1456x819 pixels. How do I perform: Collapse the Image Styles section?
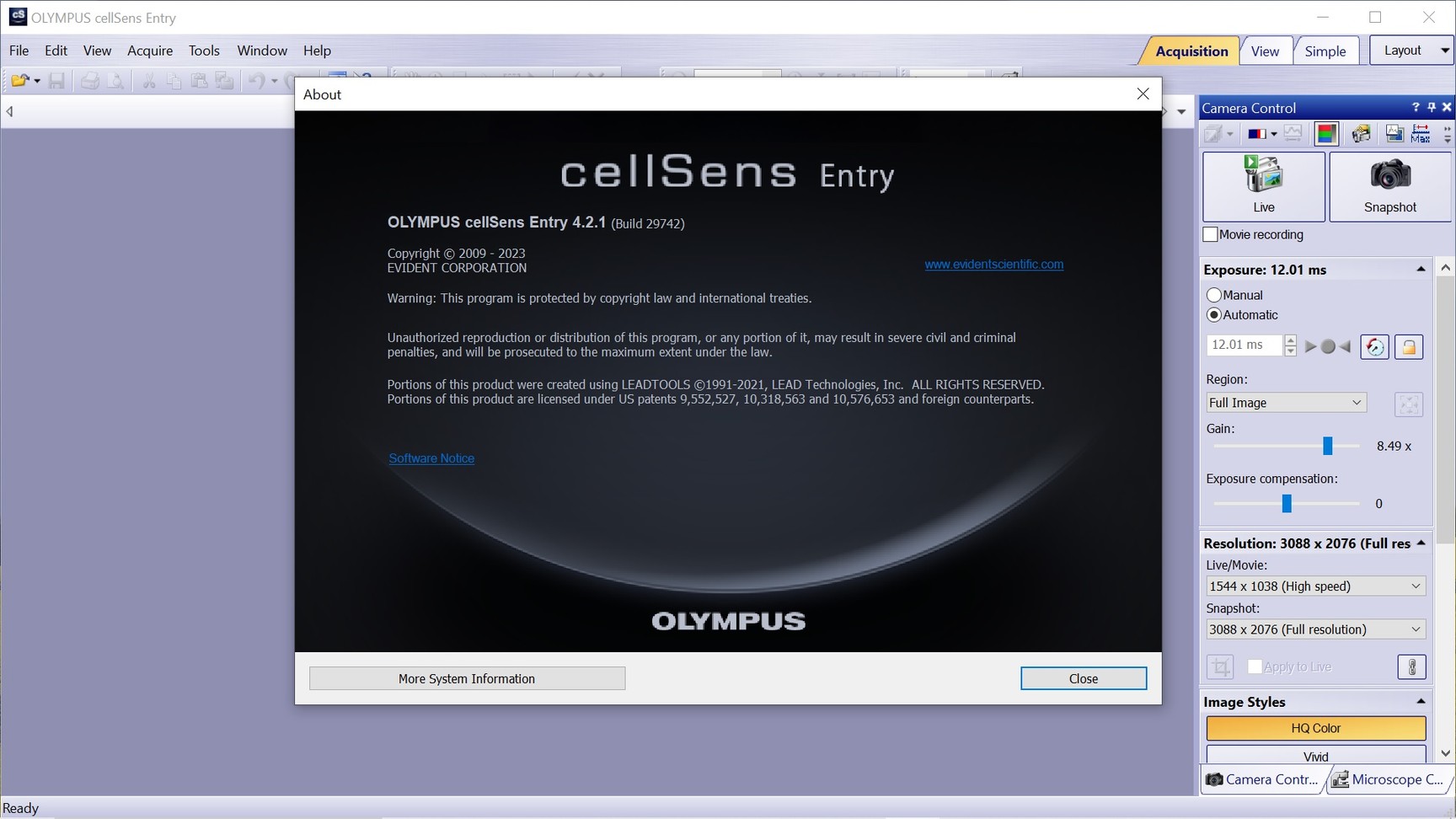pos(1421,702)
